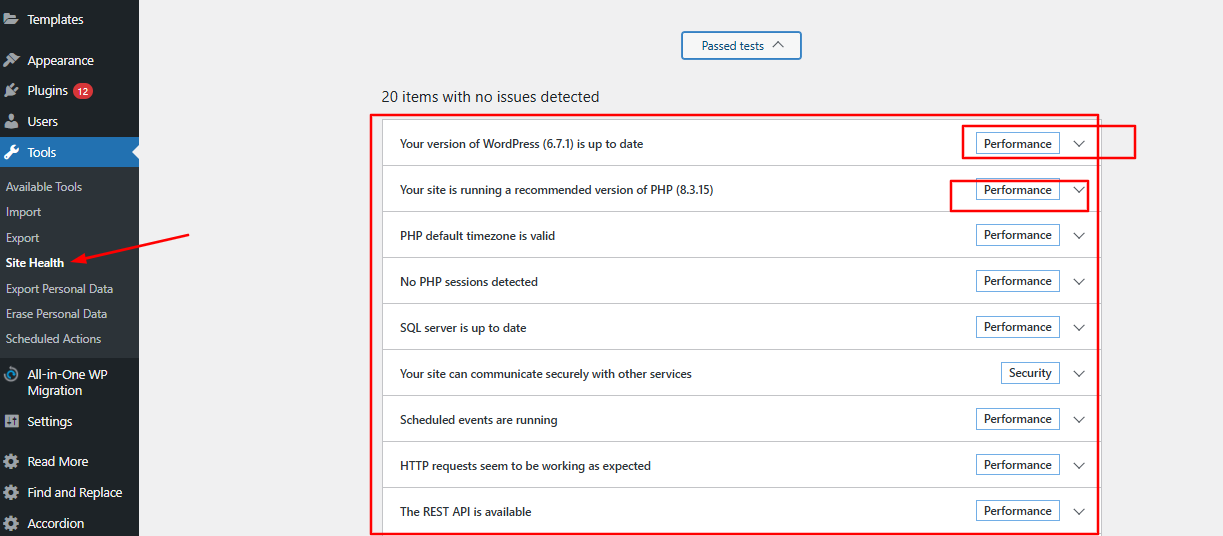Expand the PHP default timezone row chevron

[x=1079, y=236]
